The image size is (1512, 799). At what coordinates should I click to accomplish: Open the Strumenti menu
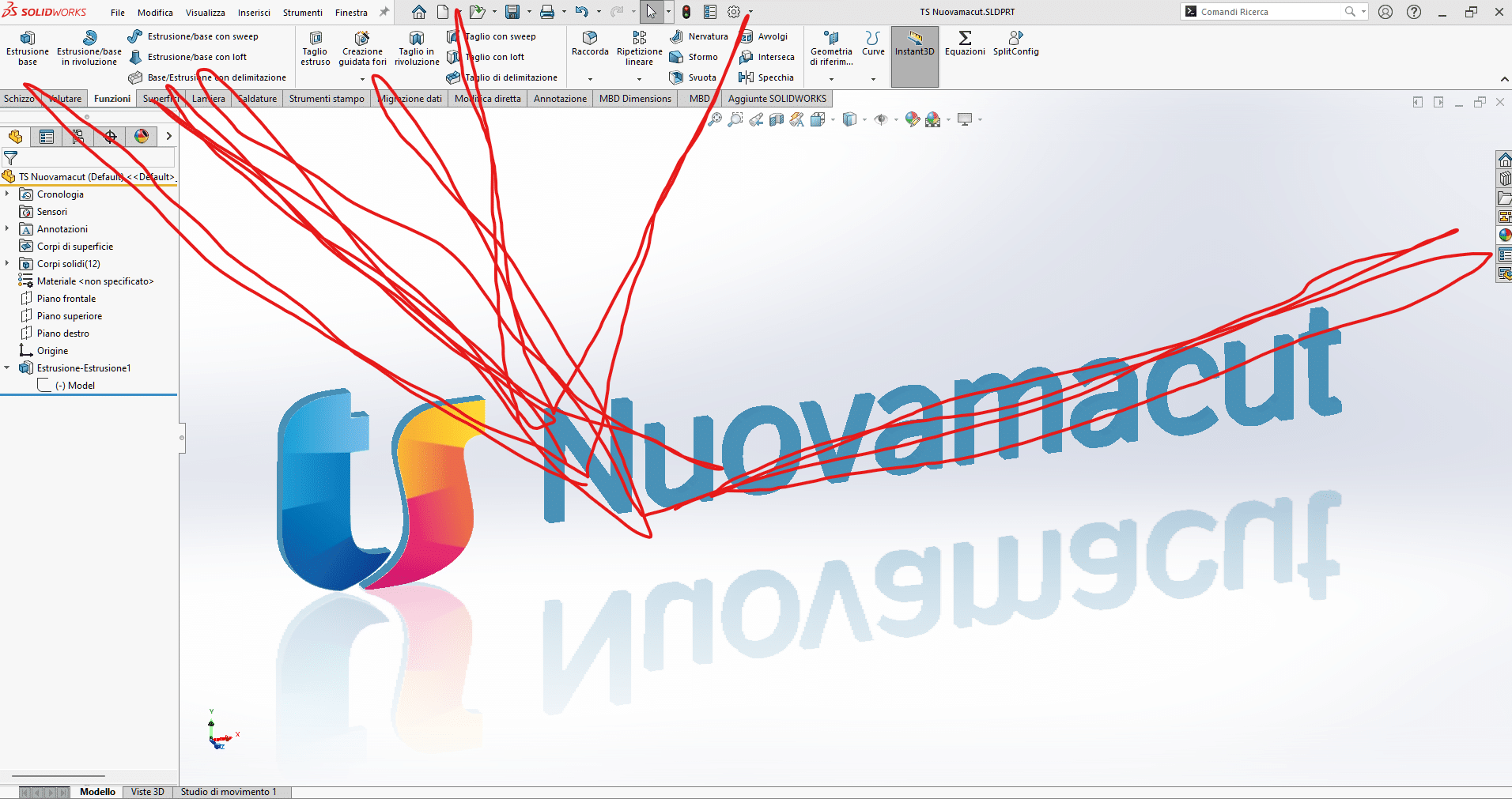(x=302, y=13)
